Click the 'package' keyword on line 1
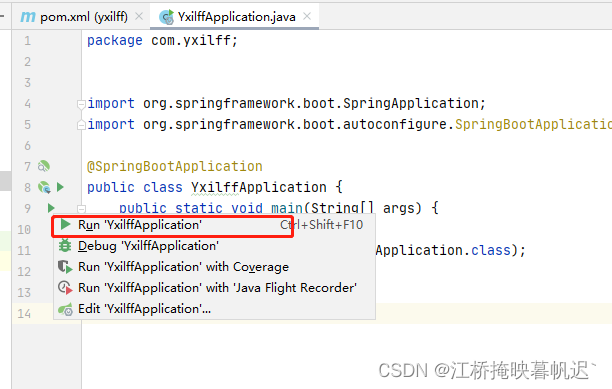Screen dimensions: 612x389 coord(115,41)
